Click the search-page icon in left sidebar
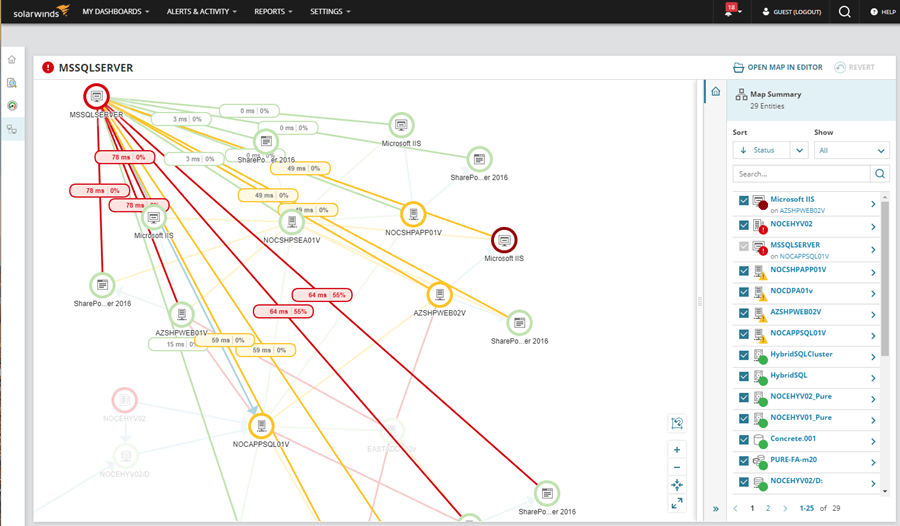The width and height of the screenshot is (900, 526). pyautogui.click(x=12, y=83)
